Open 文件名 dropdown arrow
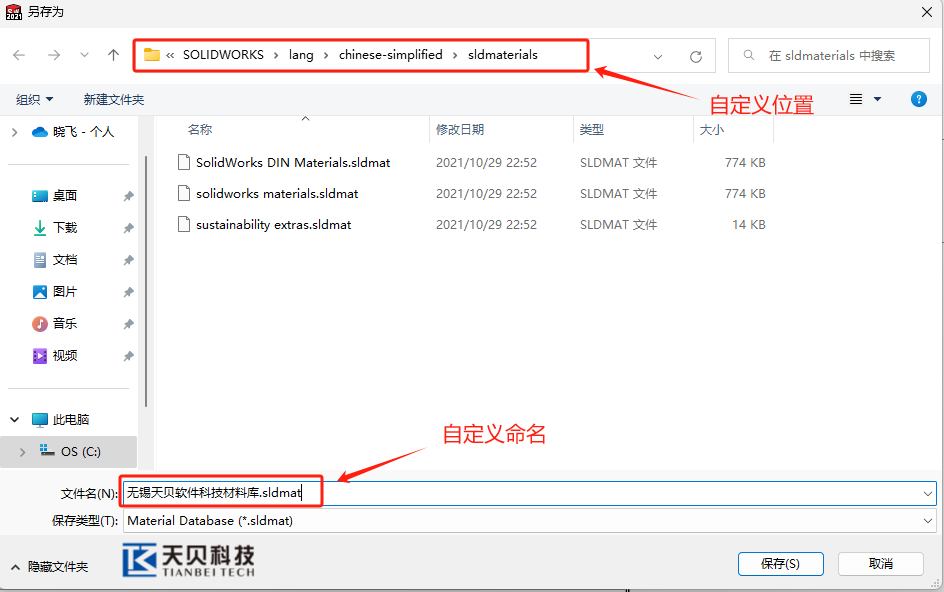 (x=928, y=494)
